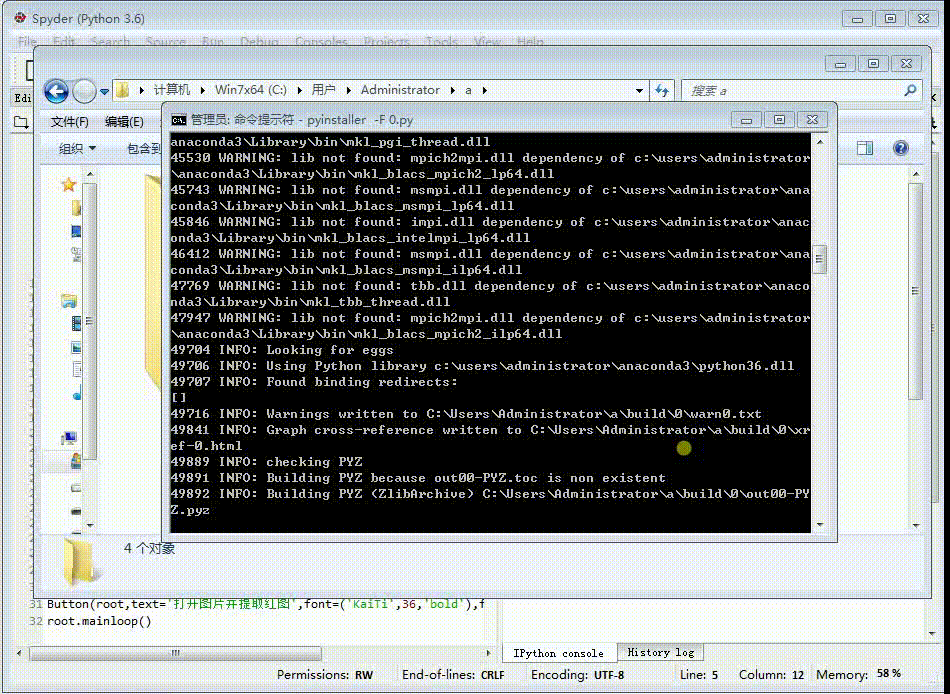Click the 'Memory: 58 %' status entry
950x694 pixels.
(x=859, y=674)
